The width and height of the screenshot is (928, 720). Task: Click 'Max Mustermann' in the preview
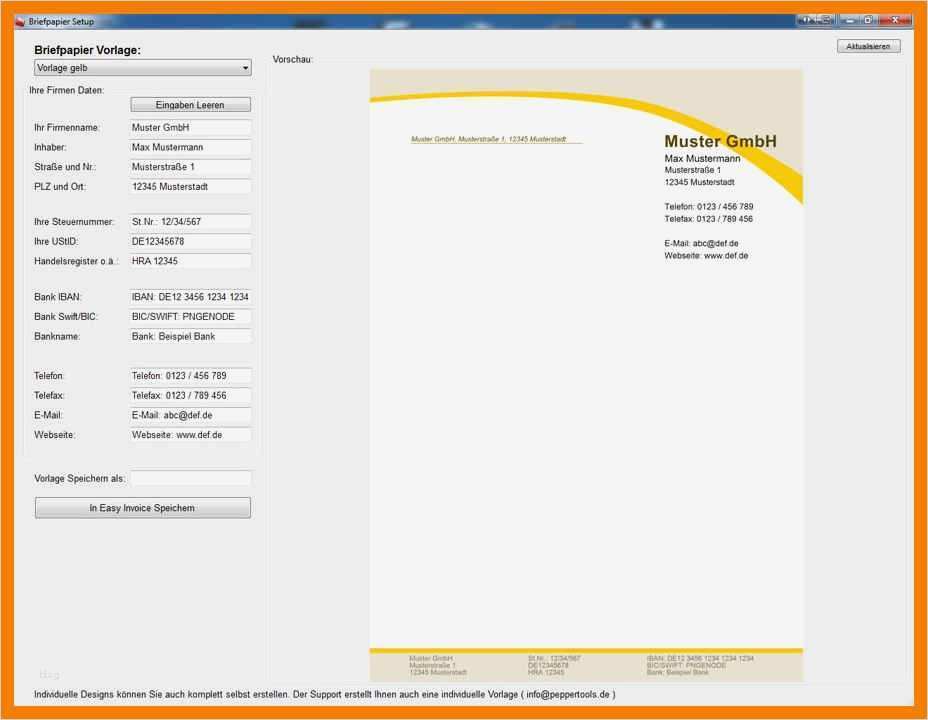(702, 159)
